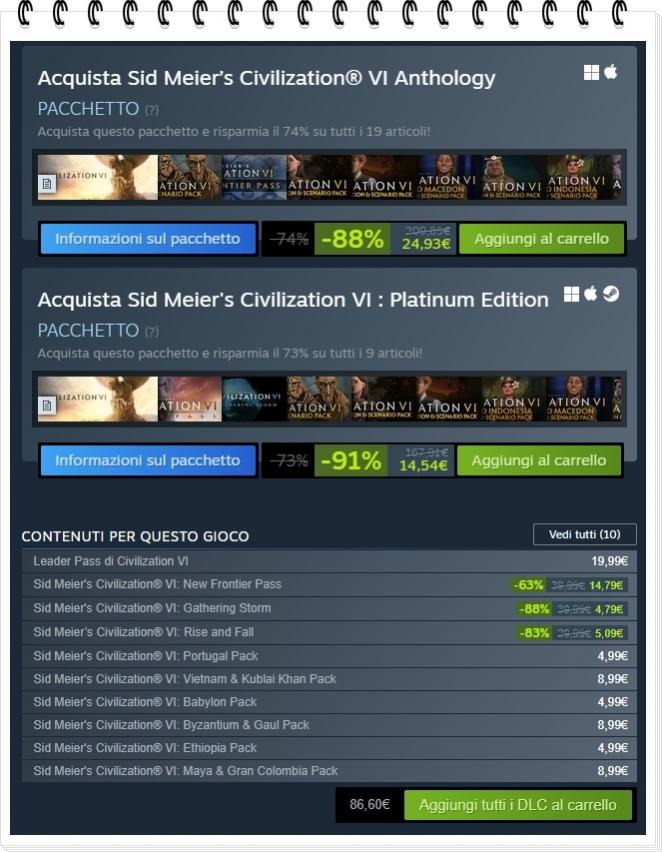The width and height of the screenshot is (662, 852).
Task: Click the Windows icon on the Anthology package
Action: 591,72
